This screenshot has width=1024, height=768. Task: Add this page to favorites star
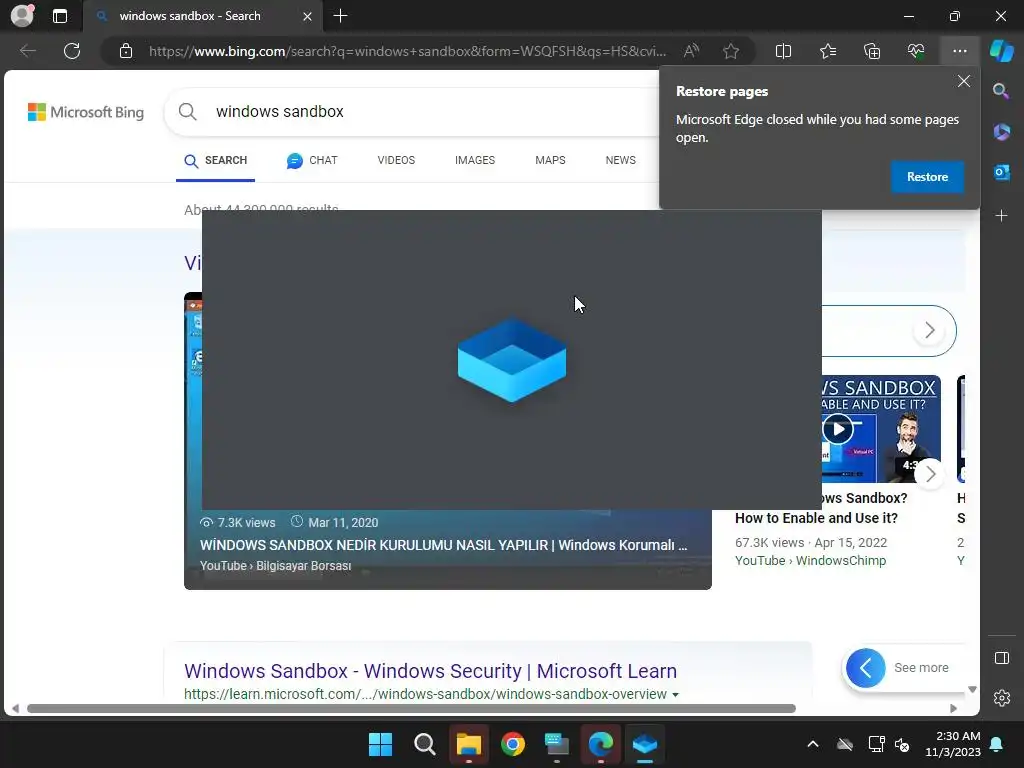[731, 51]
